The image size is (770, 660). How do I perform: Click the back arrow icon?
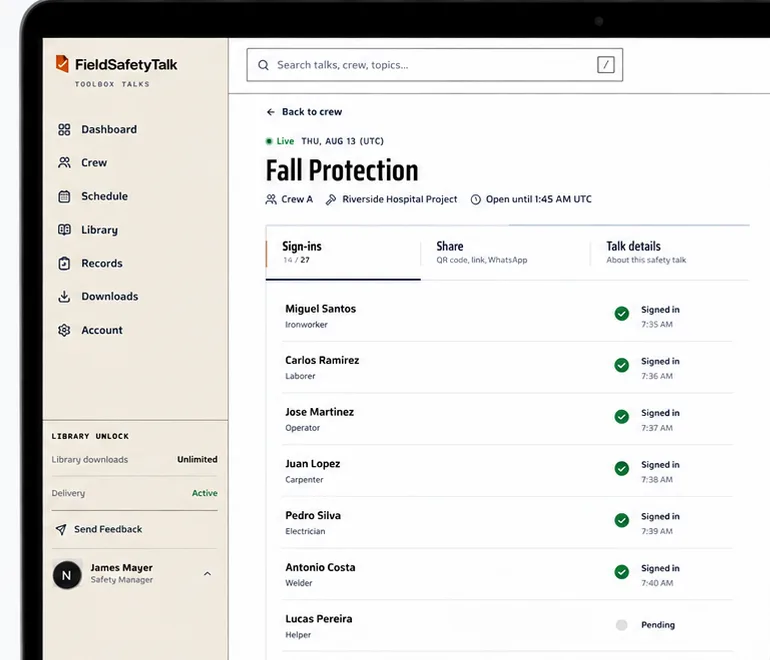click(x=271, y=112)
